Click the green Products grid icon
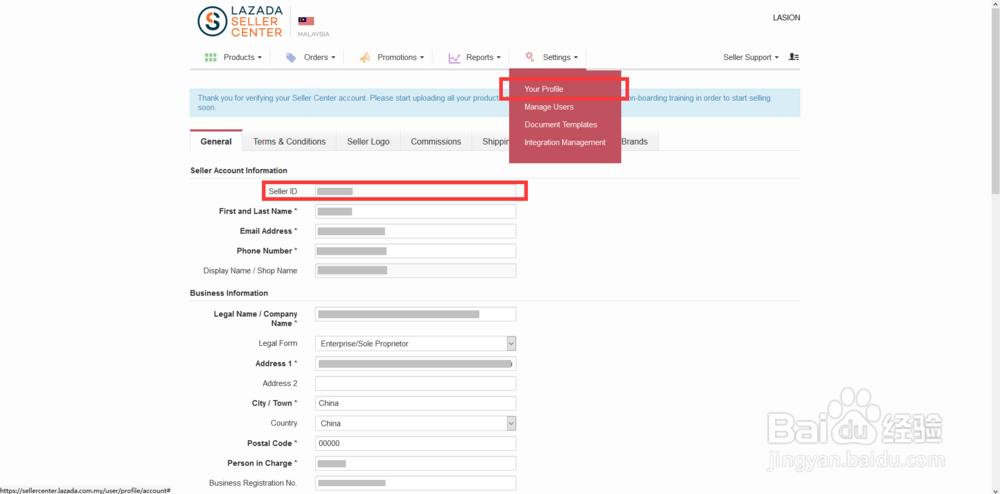 coord(210,57)
